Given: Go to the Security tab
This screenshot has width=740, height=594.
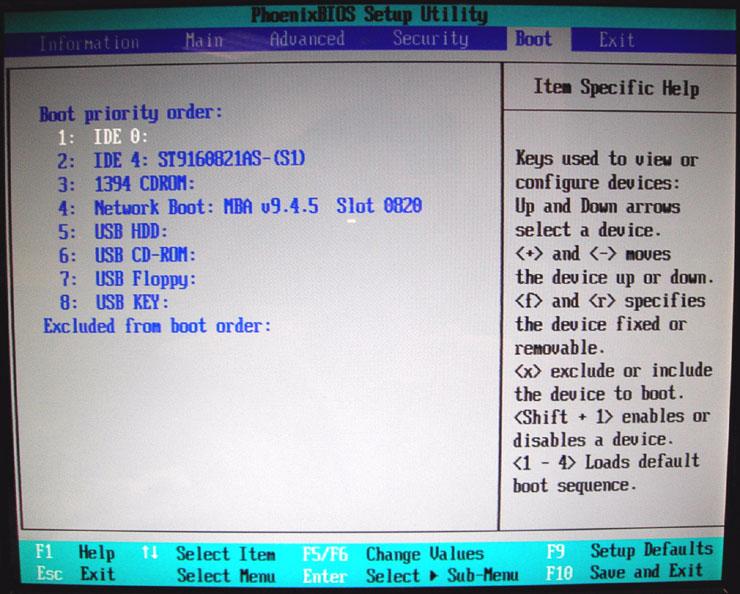Looking at the screenshot, I should pyautogui.click(x=430, y=38).
